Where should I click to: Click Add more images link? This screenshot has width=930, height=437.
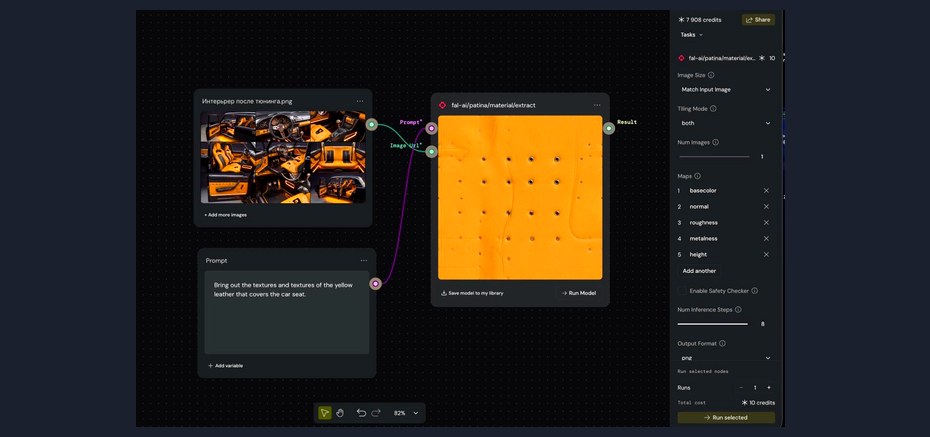point(225,215)
